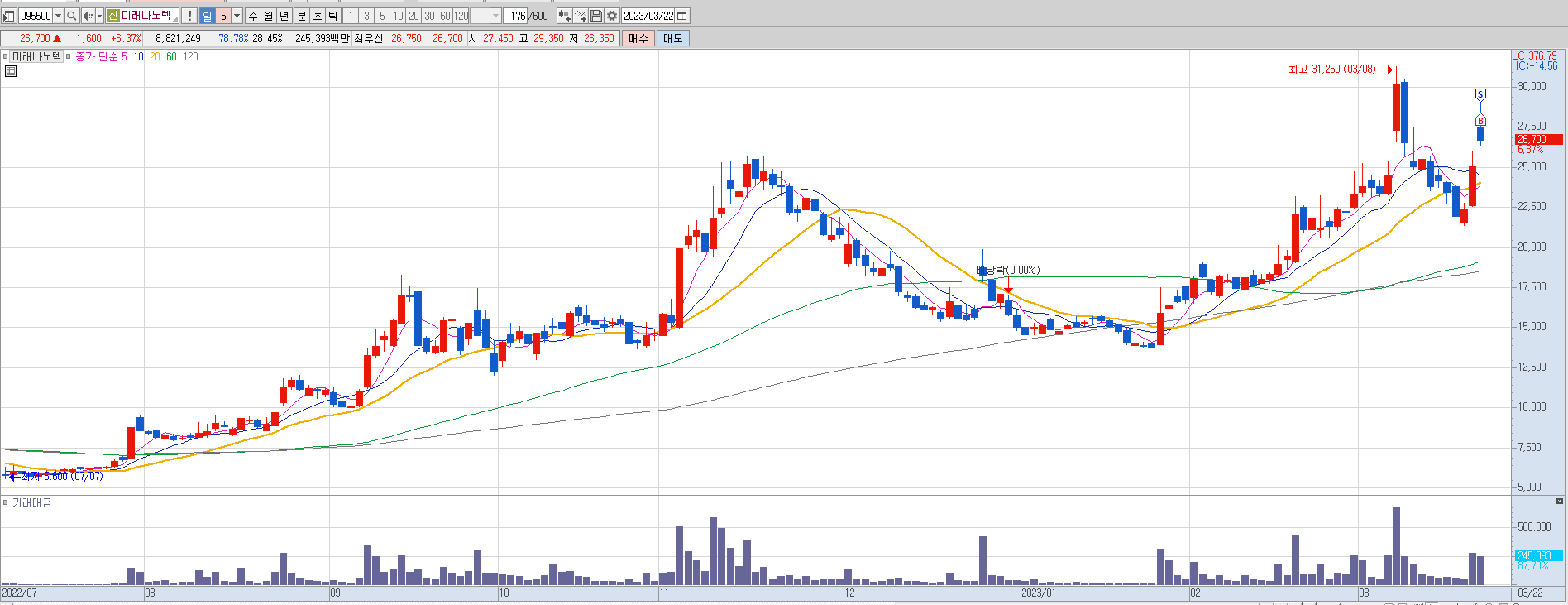Click the blue 10-day moving average label
The width and height of the screenshot is (1568, 605).
pos(138,56)
